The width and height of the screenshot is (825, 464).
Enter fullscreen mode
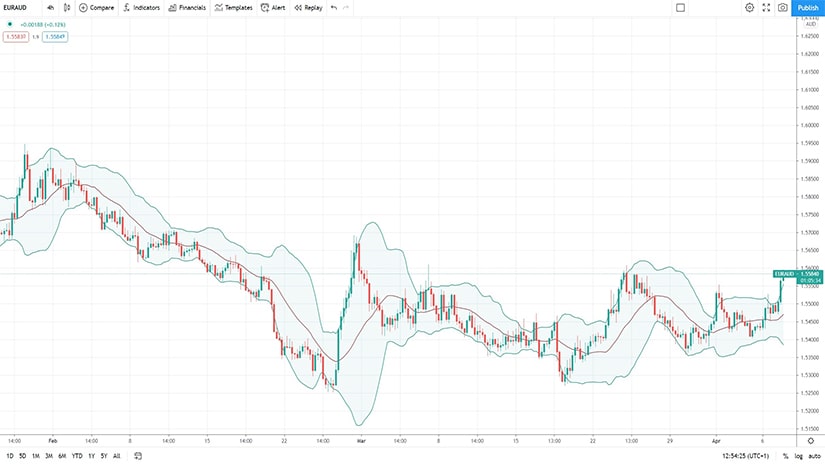coord(766,7)
